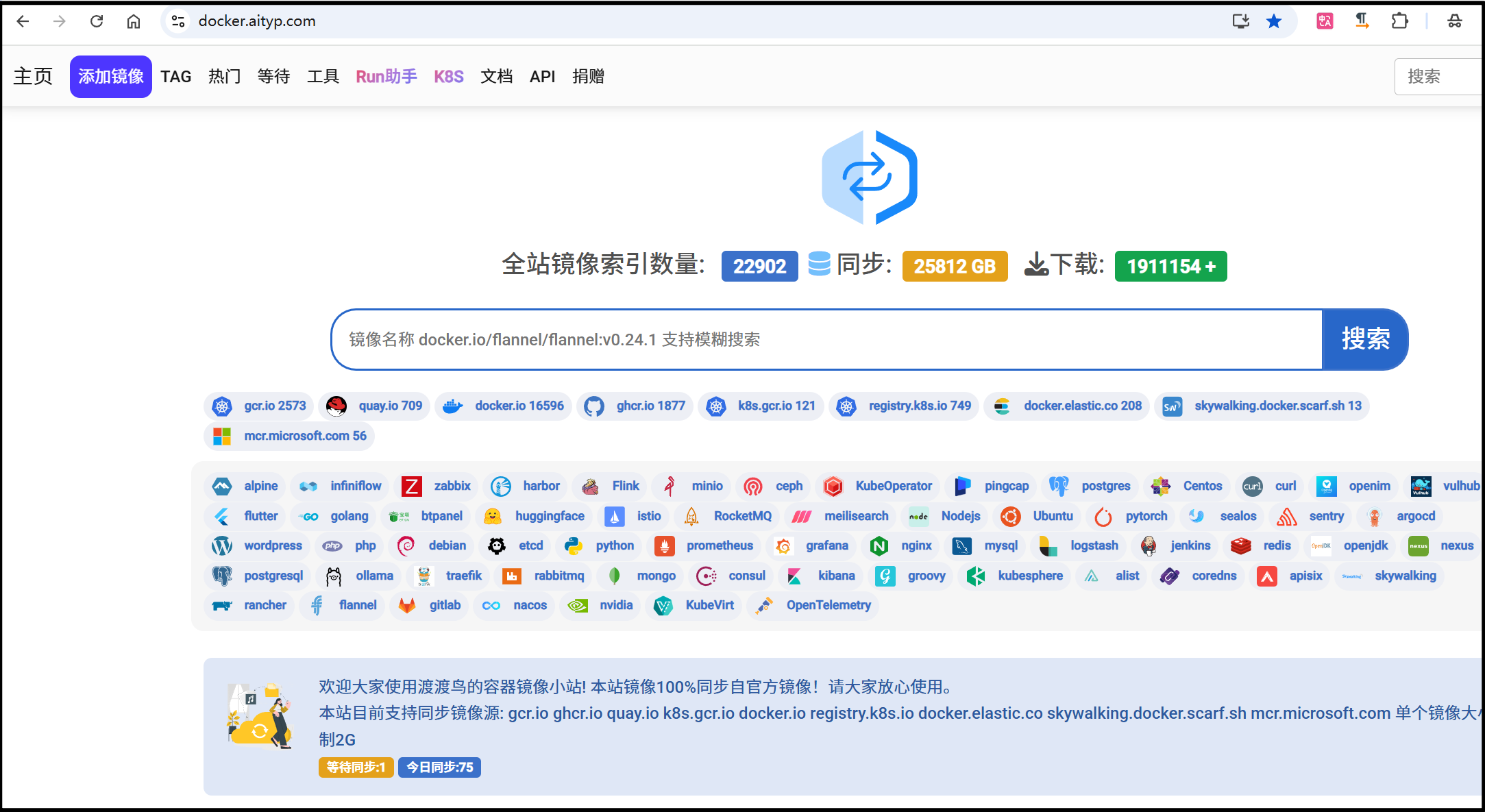The height and width of the screenshot is (812, 1485).
Task: Focus the top-right 搜索 search box
Action: point(1439,77)
